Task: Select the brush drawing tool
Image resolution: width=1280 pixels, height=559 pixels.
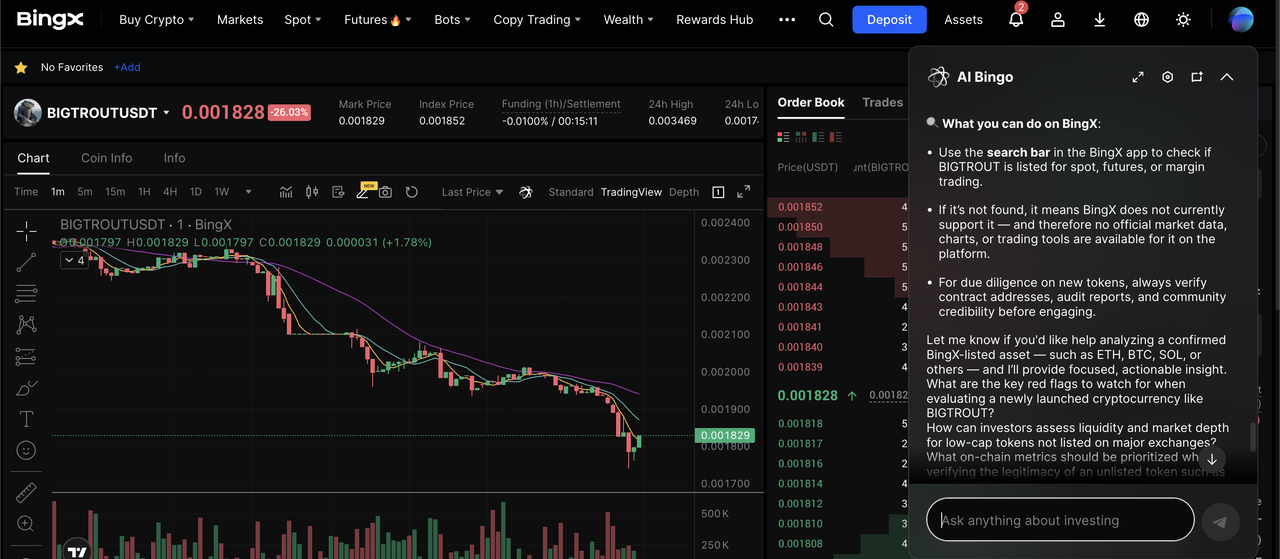Action: [x=26, y=388]
